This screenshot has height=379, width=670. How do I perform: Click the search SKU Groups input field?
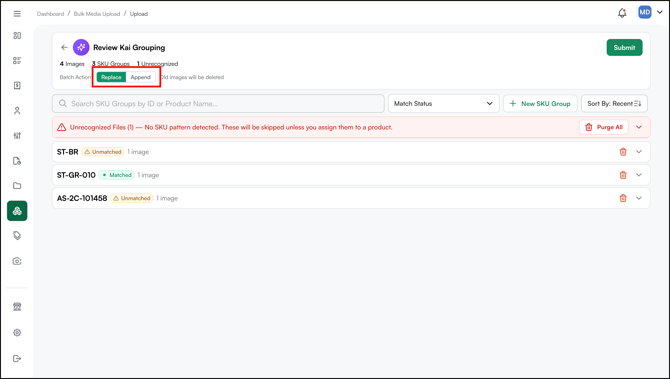pyautogui.click(x=218, y=103)
